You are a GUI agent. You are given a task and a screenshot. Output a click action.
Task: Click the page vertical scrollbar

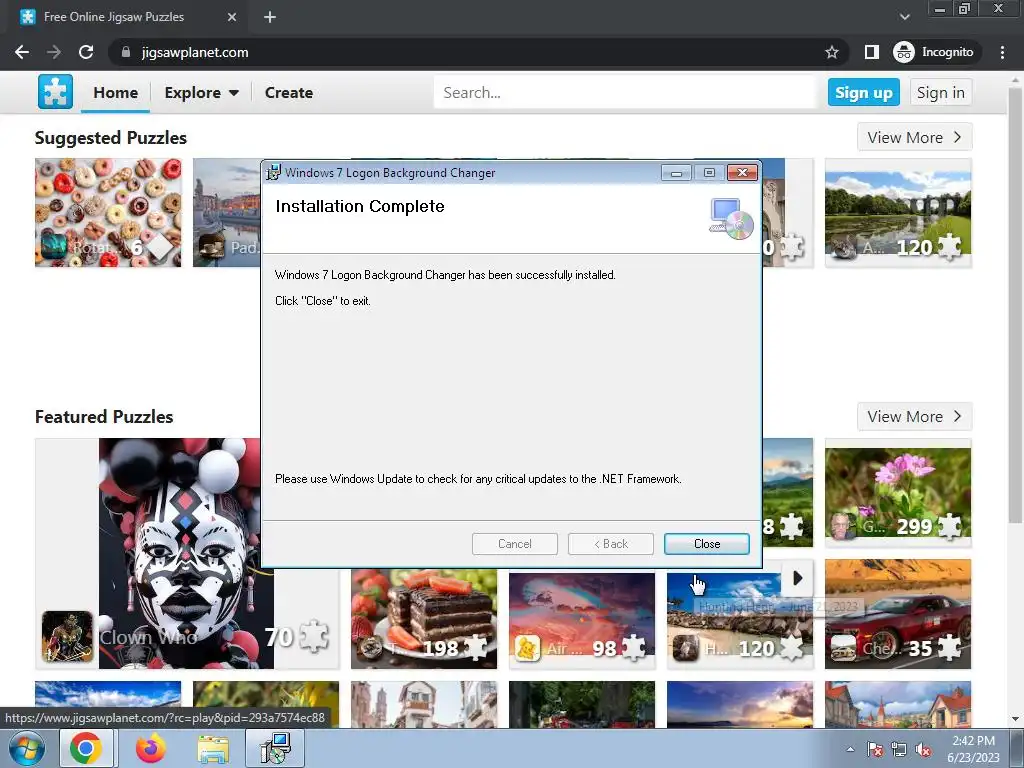pyautogui.click(x=1015, y=304)
